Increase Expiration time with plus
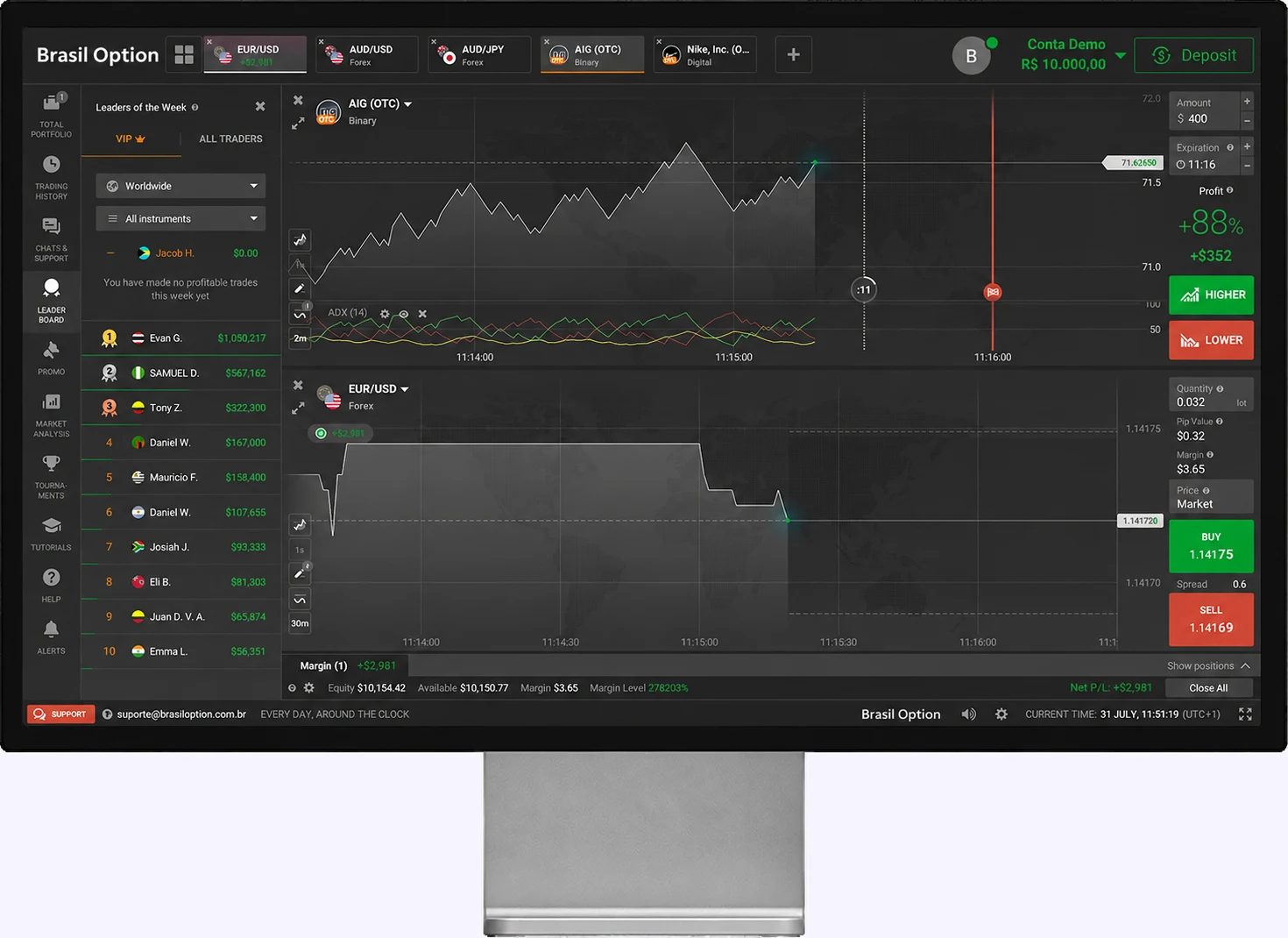Image resolution: width=1288 pixels, height=938 pixels. coord(1247,146)
